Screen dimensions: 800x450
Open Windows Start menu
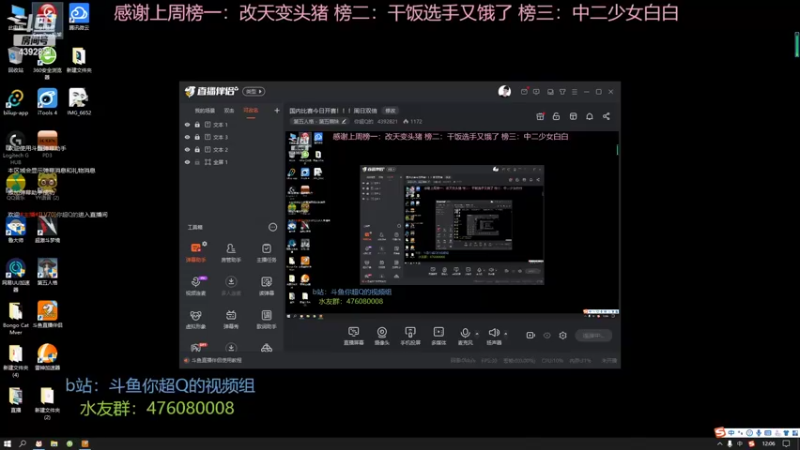pyautogui.click(x=7, y=444)
